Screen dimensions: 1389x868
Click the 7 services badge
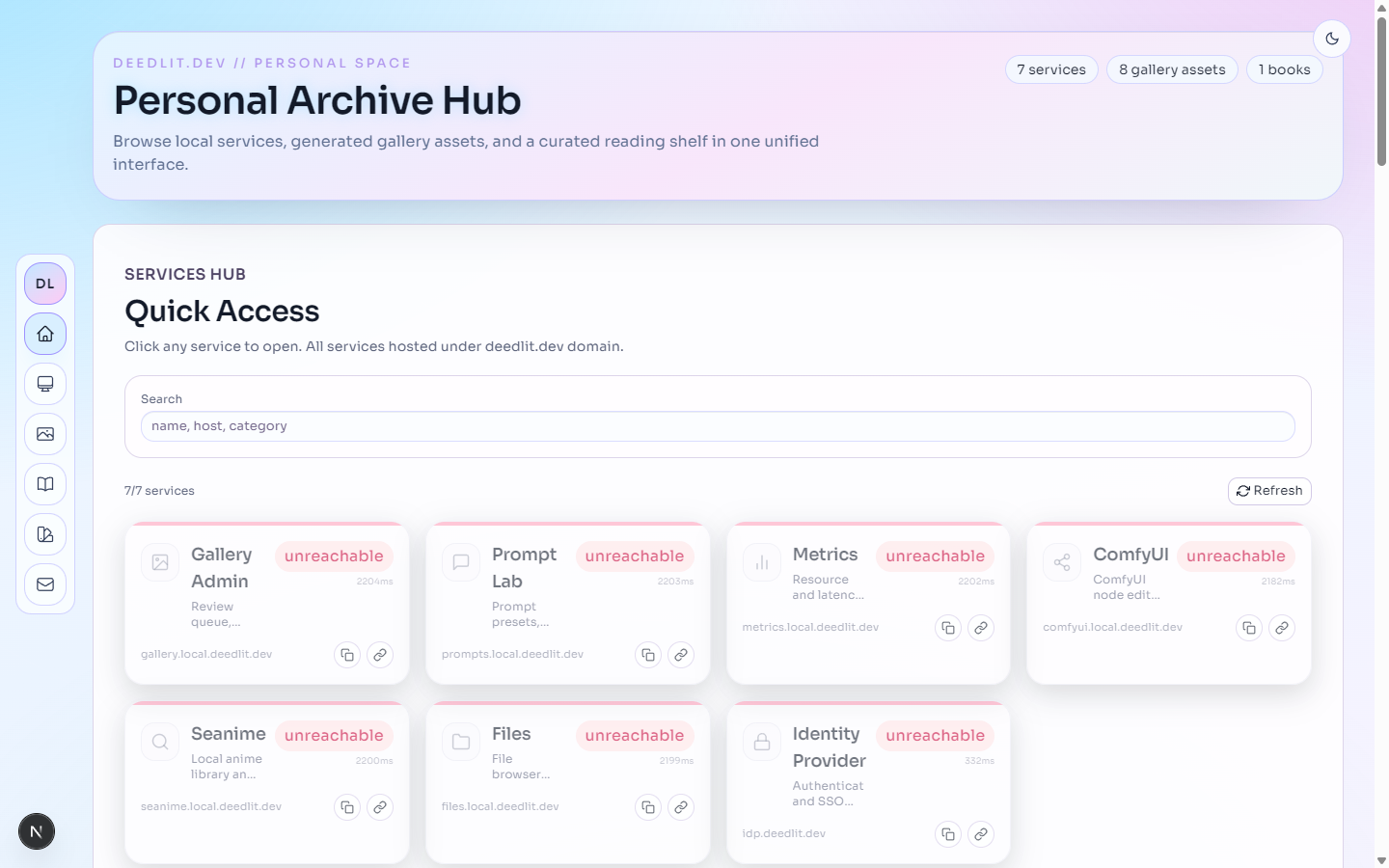1051,69
